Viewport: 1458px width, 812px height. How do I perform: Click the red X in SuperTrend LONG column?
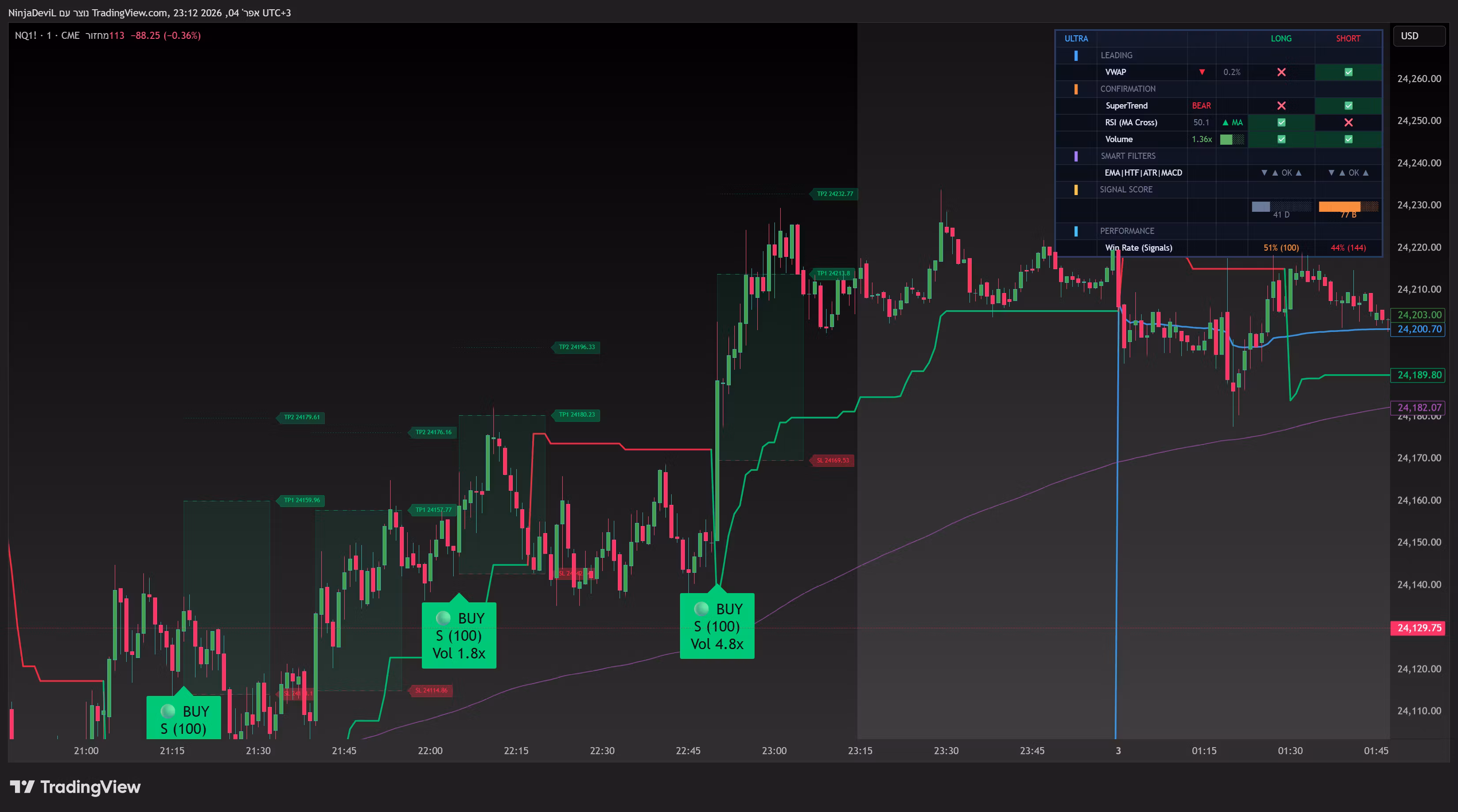(x=1281, y=106)
